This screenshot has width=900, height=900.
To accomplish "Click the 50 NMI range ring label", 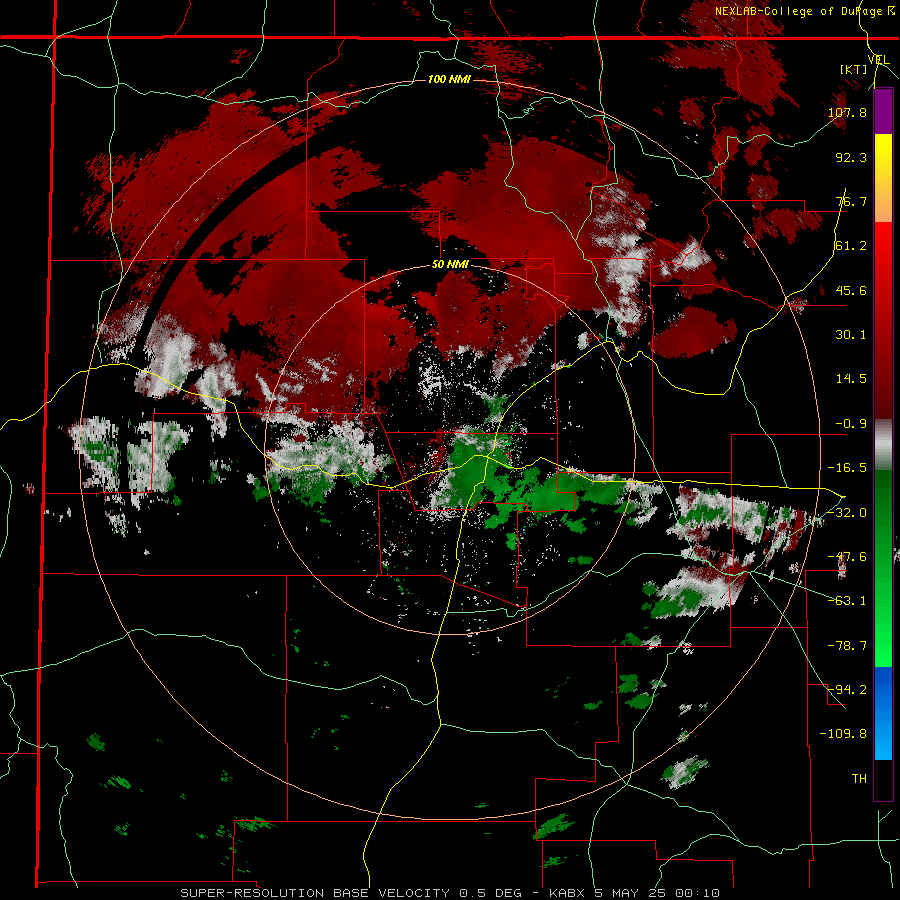I will coord(451,265).
